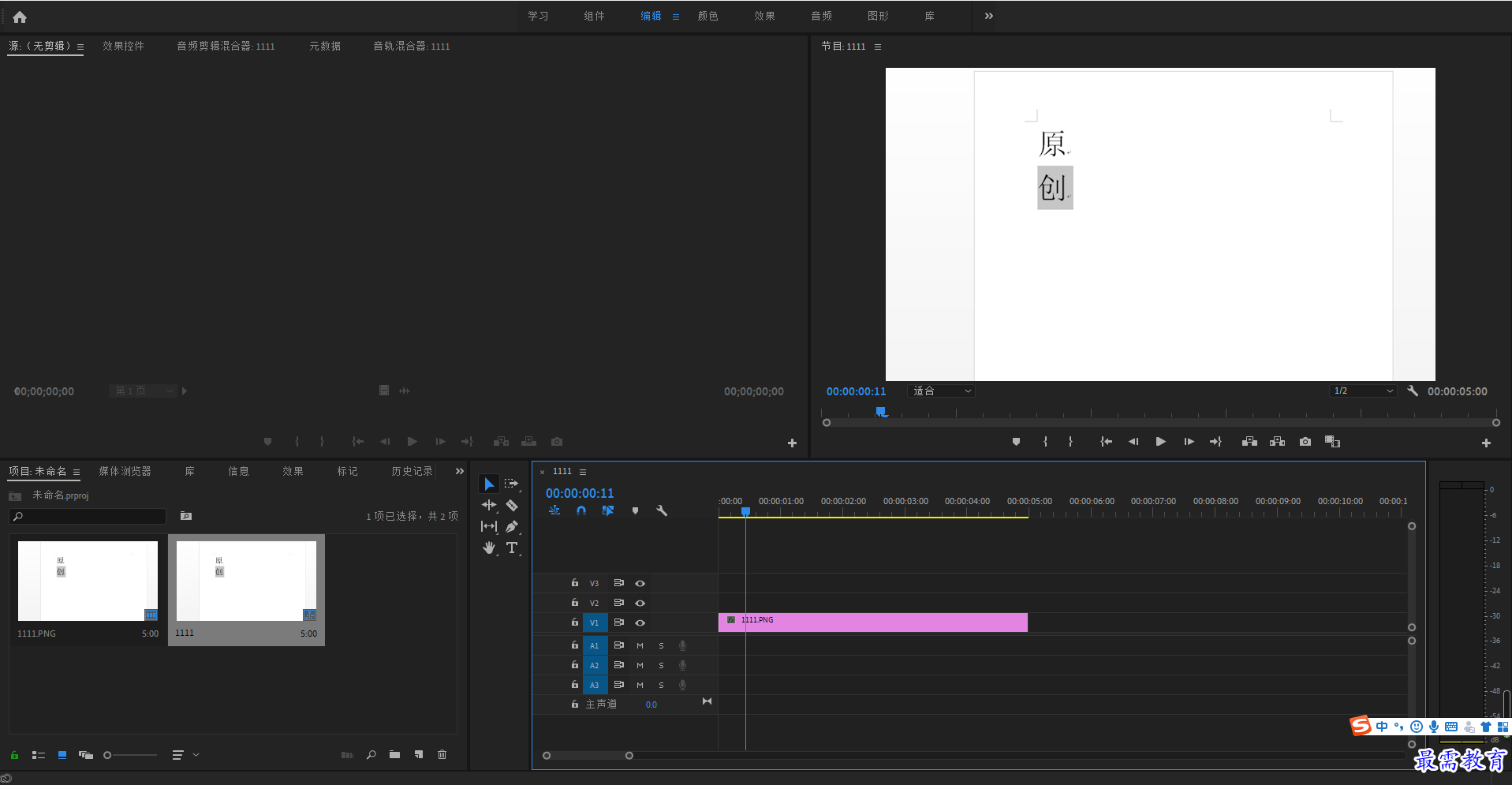Screen dimensions: 1512x785
Task: Open Program monitor button editor plus
Action: (x=1486, y=443)
